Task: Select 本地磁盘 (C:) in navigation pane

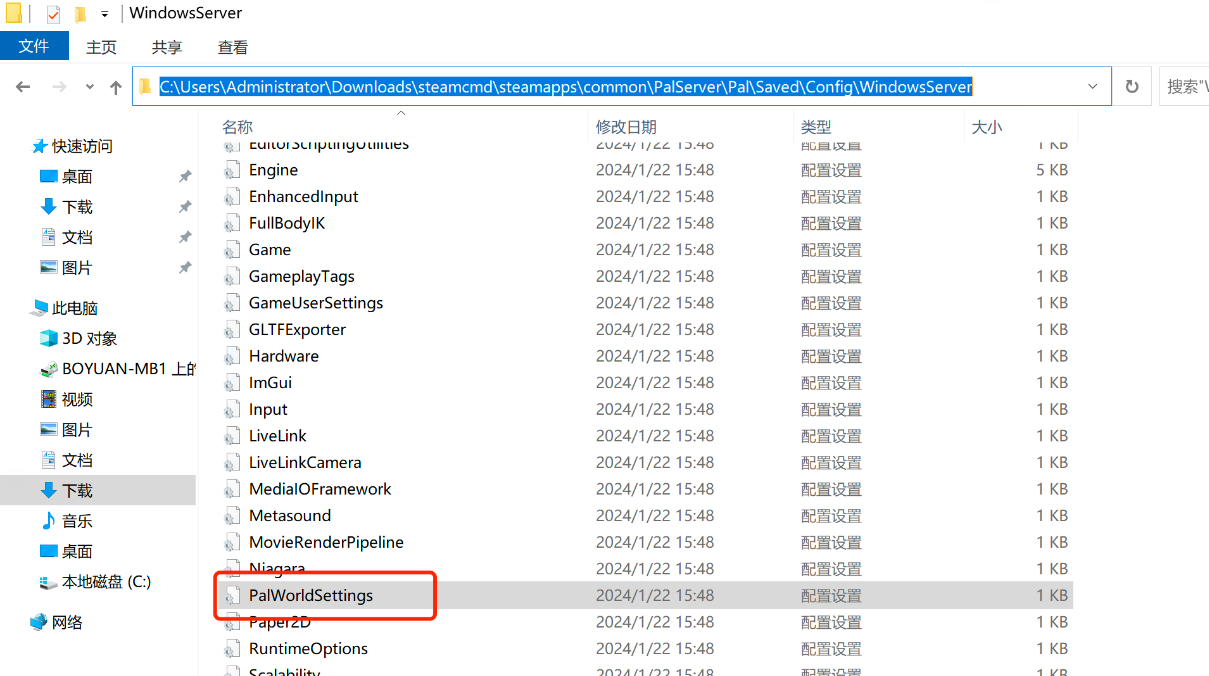Action: point(106,582)
